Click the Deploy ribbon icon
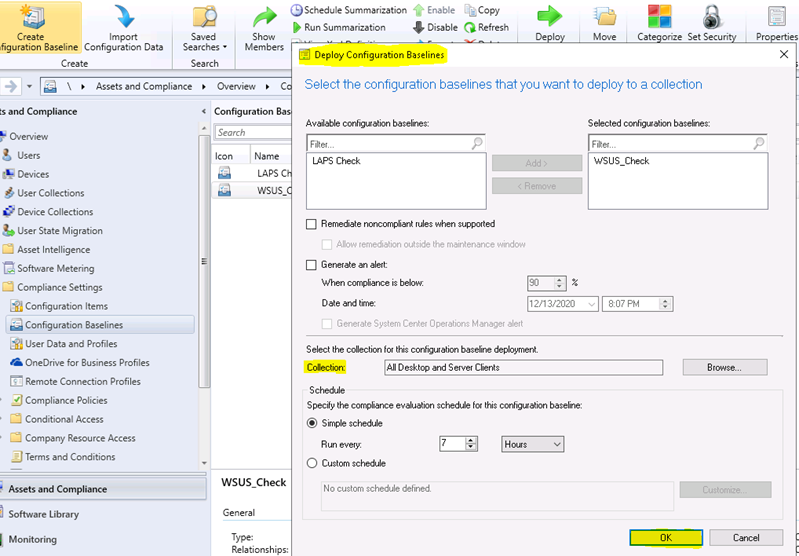 click(x=550, y=16)
